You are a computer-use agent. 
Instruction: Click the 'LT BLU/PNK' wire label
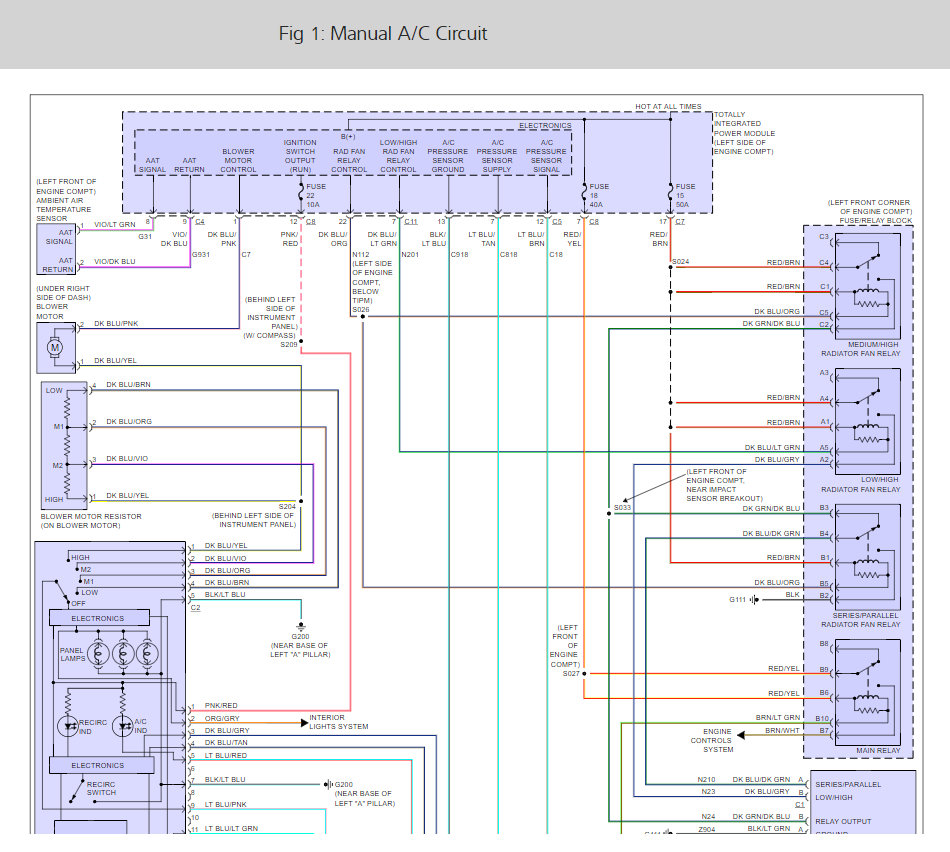click(x=225, y=804)
